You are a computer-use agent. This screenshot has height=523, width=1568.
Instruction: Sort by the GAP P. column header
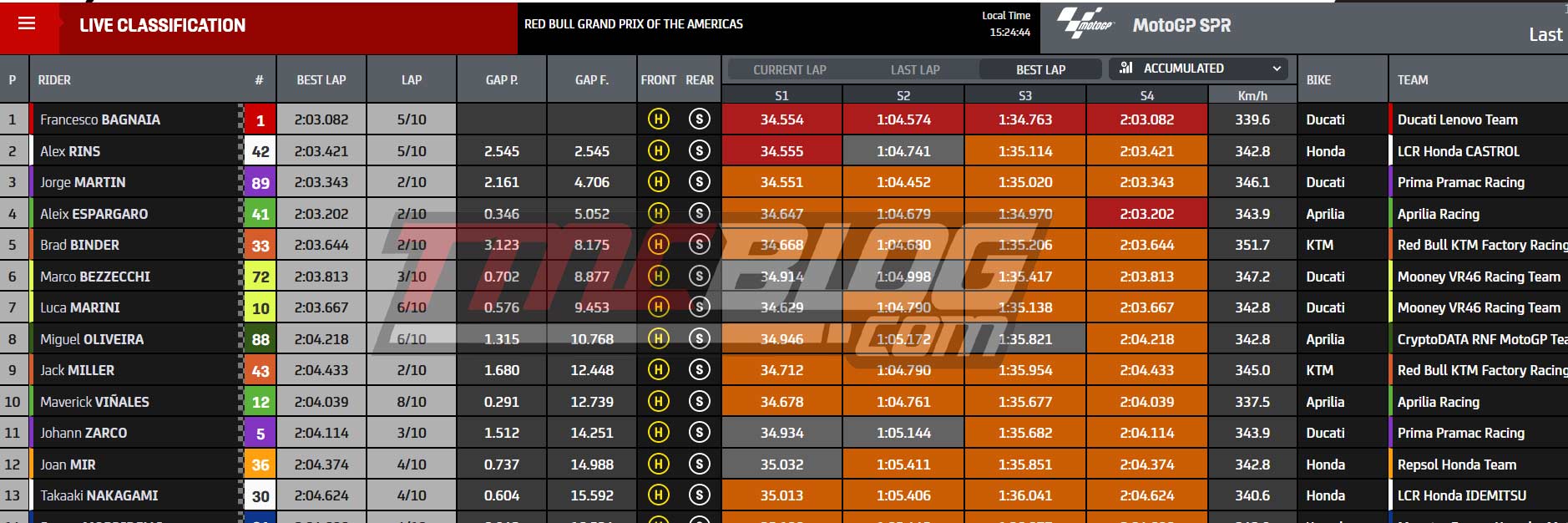tap(502, 79)
